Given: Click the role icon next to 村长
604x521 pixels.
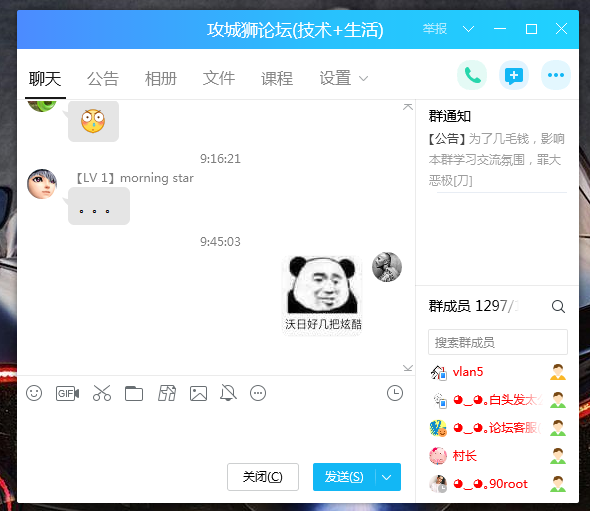Looking at the screenshot, I should [558, 456].
